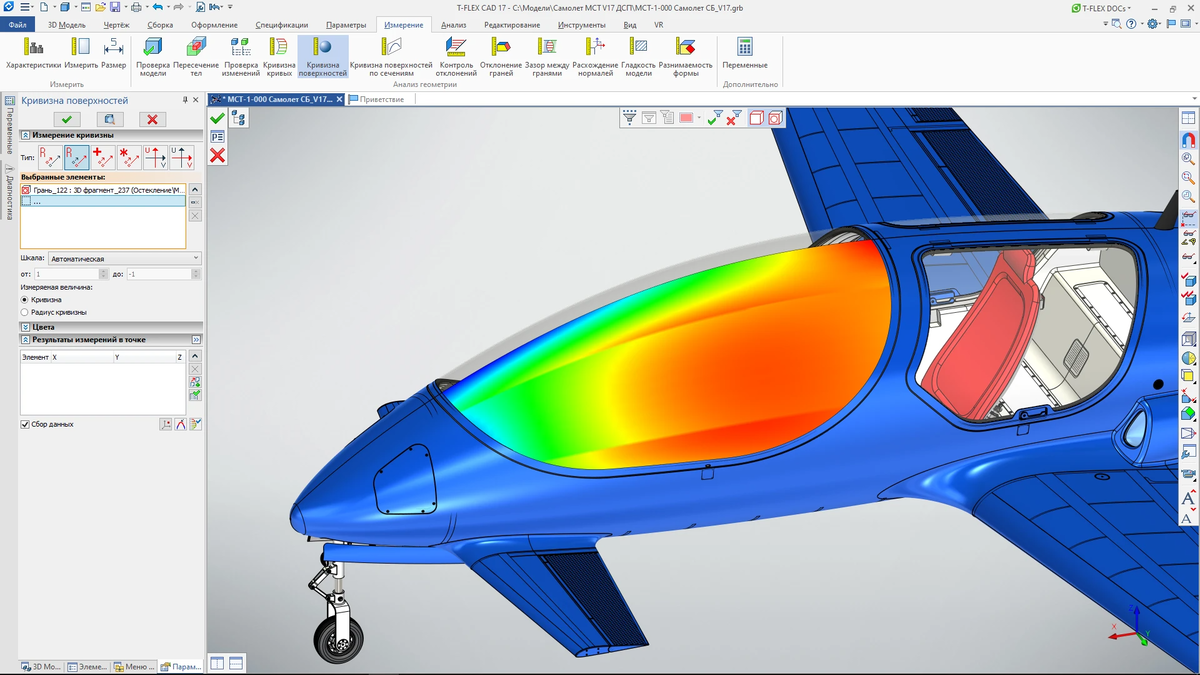Toggle the pin on Кривизна поверхностей panel
The width and height of the screenshot is (1200, 675).
[x=185, y=100]
